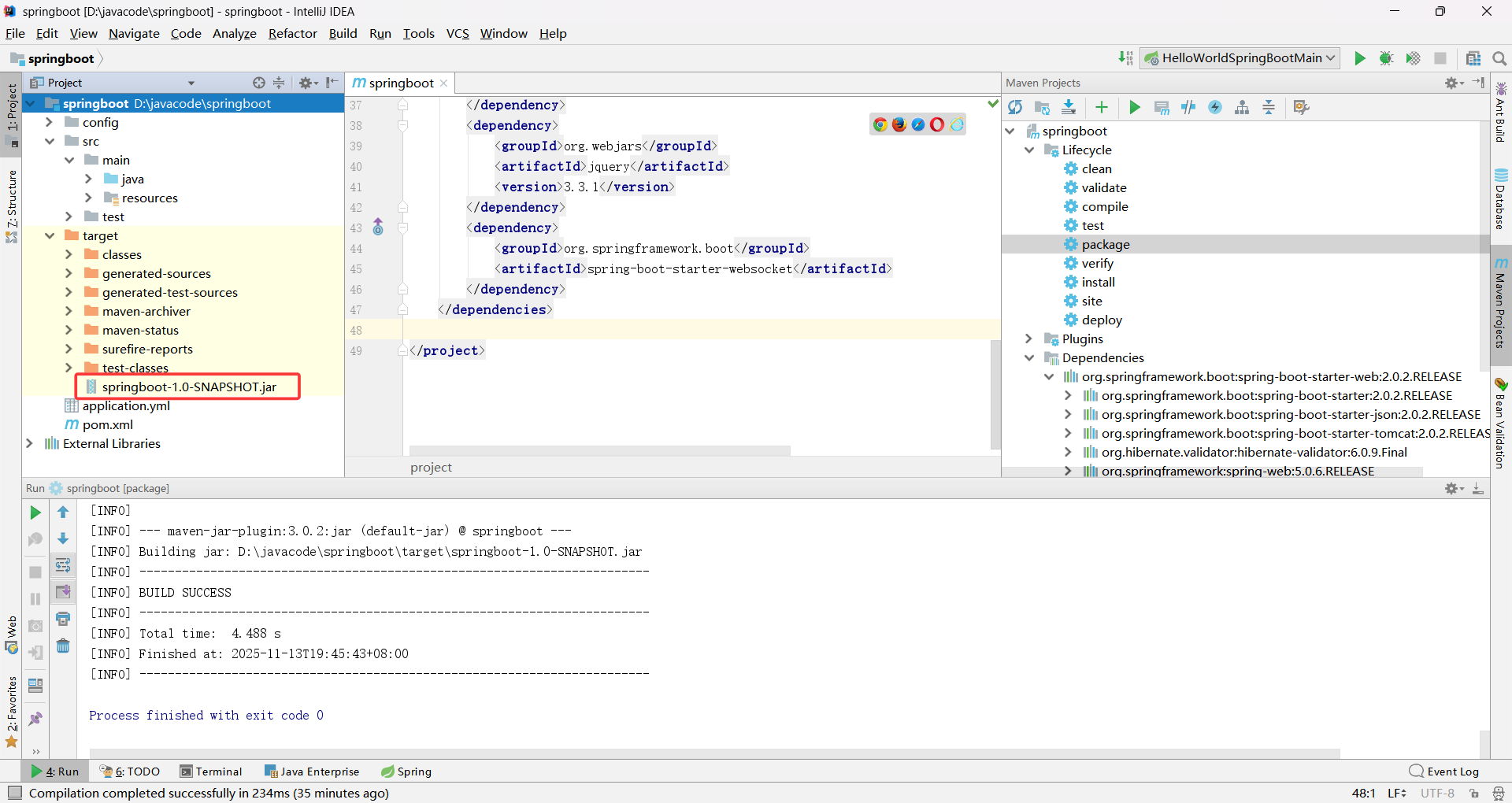Open Project panel settings gear
The height and width of the screenshot is (803, 1512).
[x=308, y=83]
